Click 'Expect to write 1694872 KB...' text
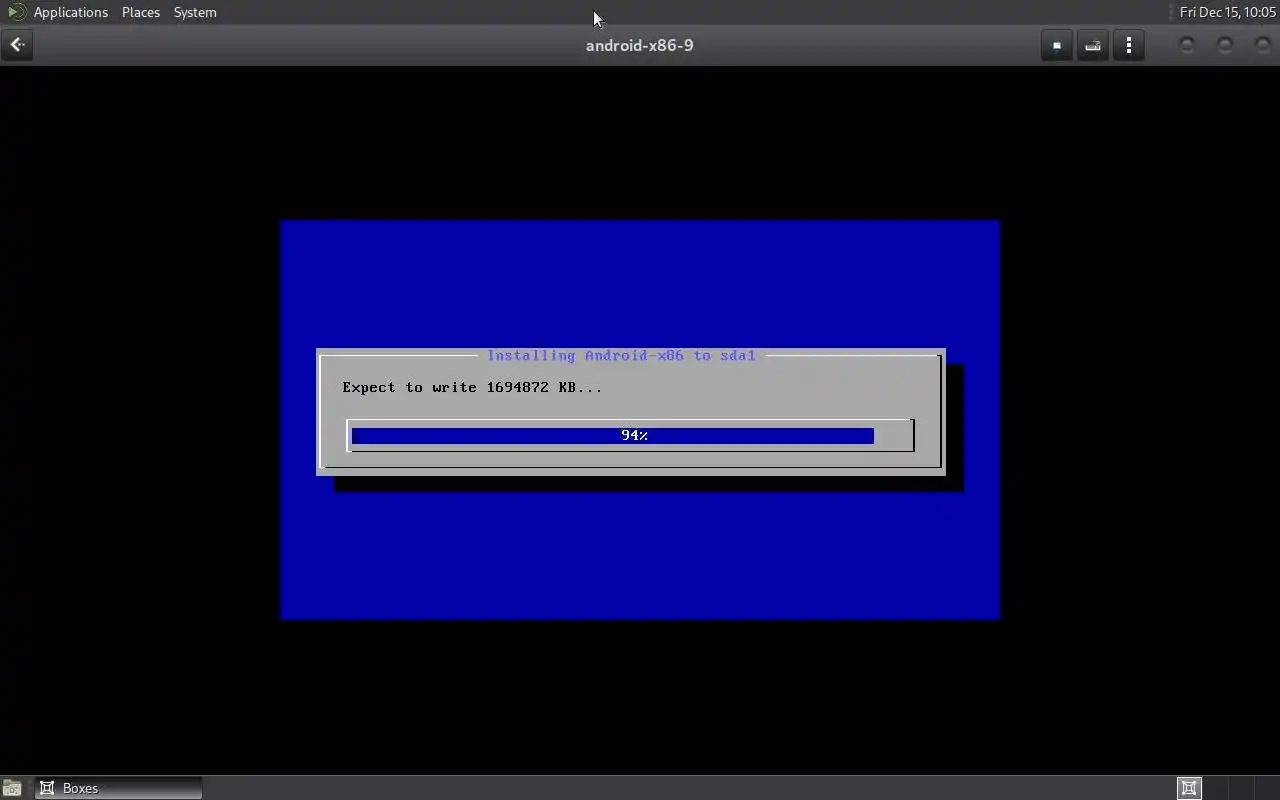 tap(472, 387)
